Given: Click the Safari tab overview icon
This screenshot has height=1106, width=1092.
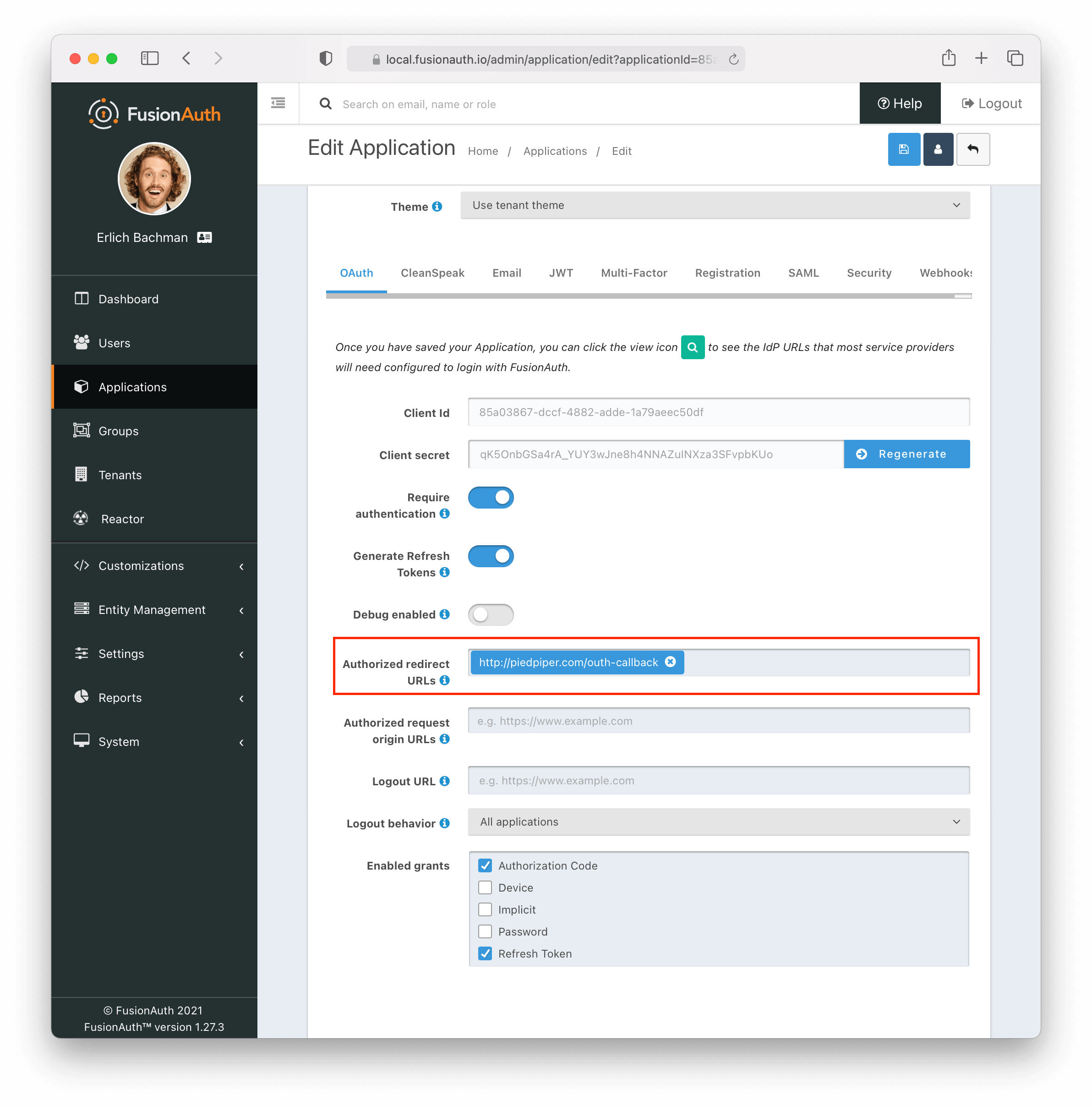Looking at the screenshot, I should click(x=1015, y=58).
